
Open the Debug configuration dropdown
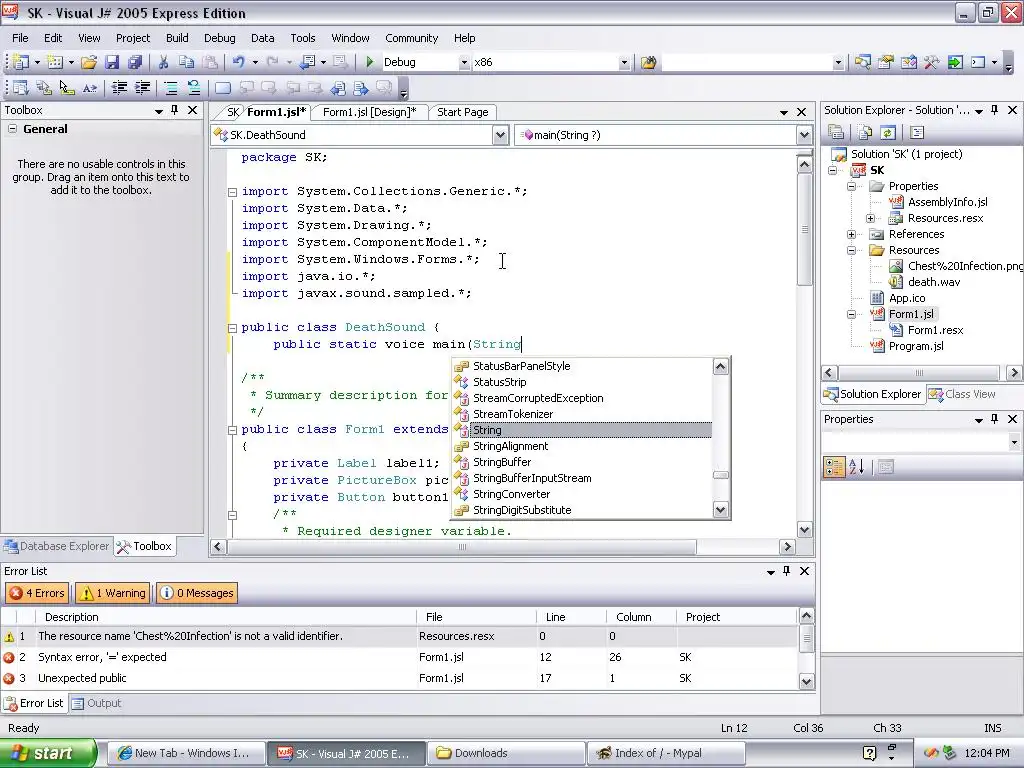pyautogui.click(x=464, y=63)
